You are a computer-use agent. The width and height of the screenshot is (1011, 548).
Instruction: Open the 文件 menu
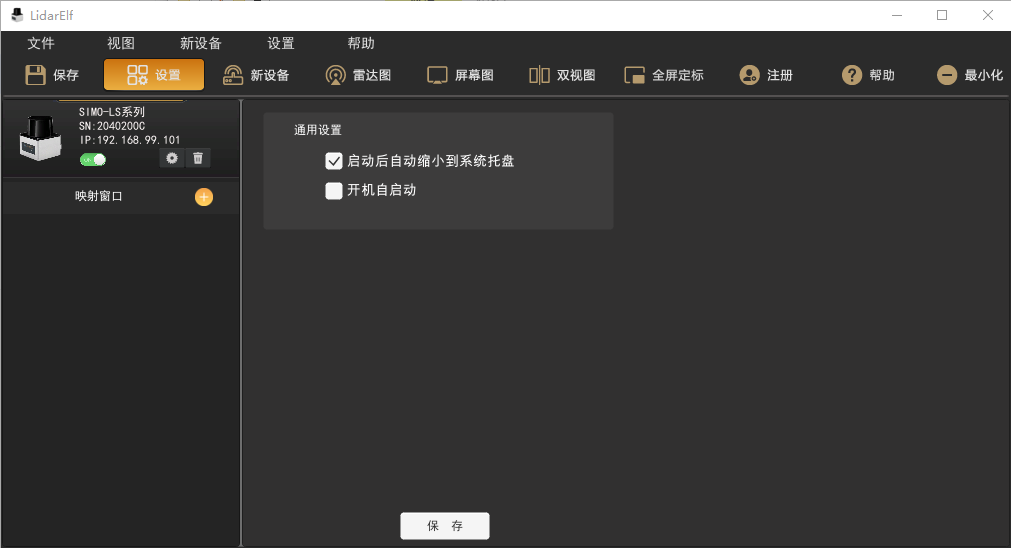[x=41, y=44]
